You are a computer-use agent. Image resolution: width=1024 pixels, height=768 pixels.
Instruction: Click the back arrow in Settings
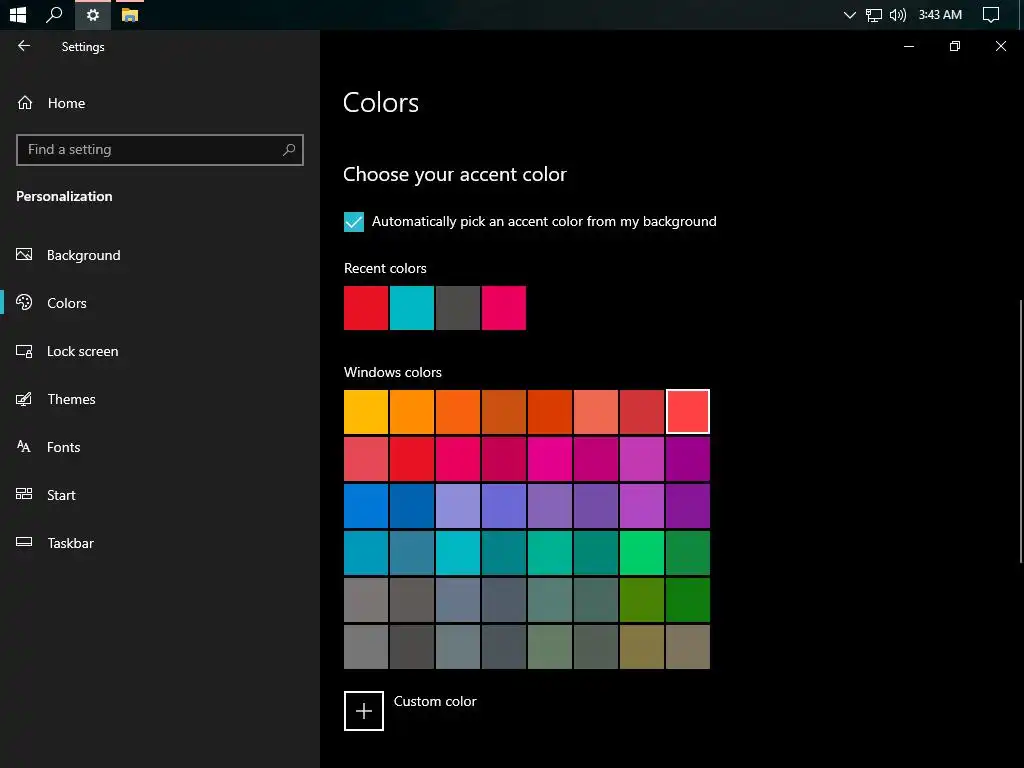click(x=24, y=46)
